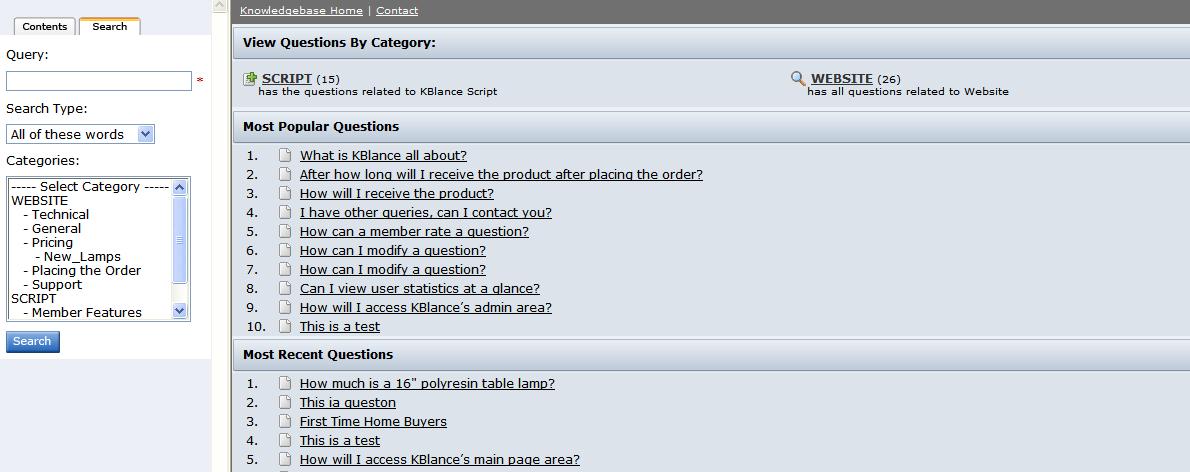Click document icon beside 'First Time Home Buyers'

(285, 421)
